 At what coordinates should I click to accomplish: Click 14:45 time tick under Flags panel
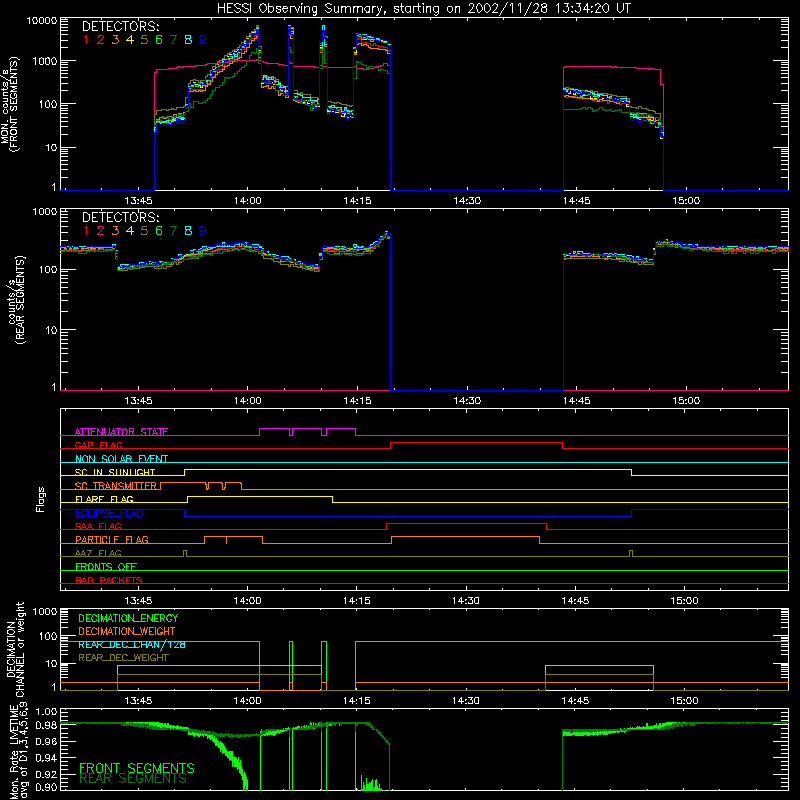click(575, 601)
